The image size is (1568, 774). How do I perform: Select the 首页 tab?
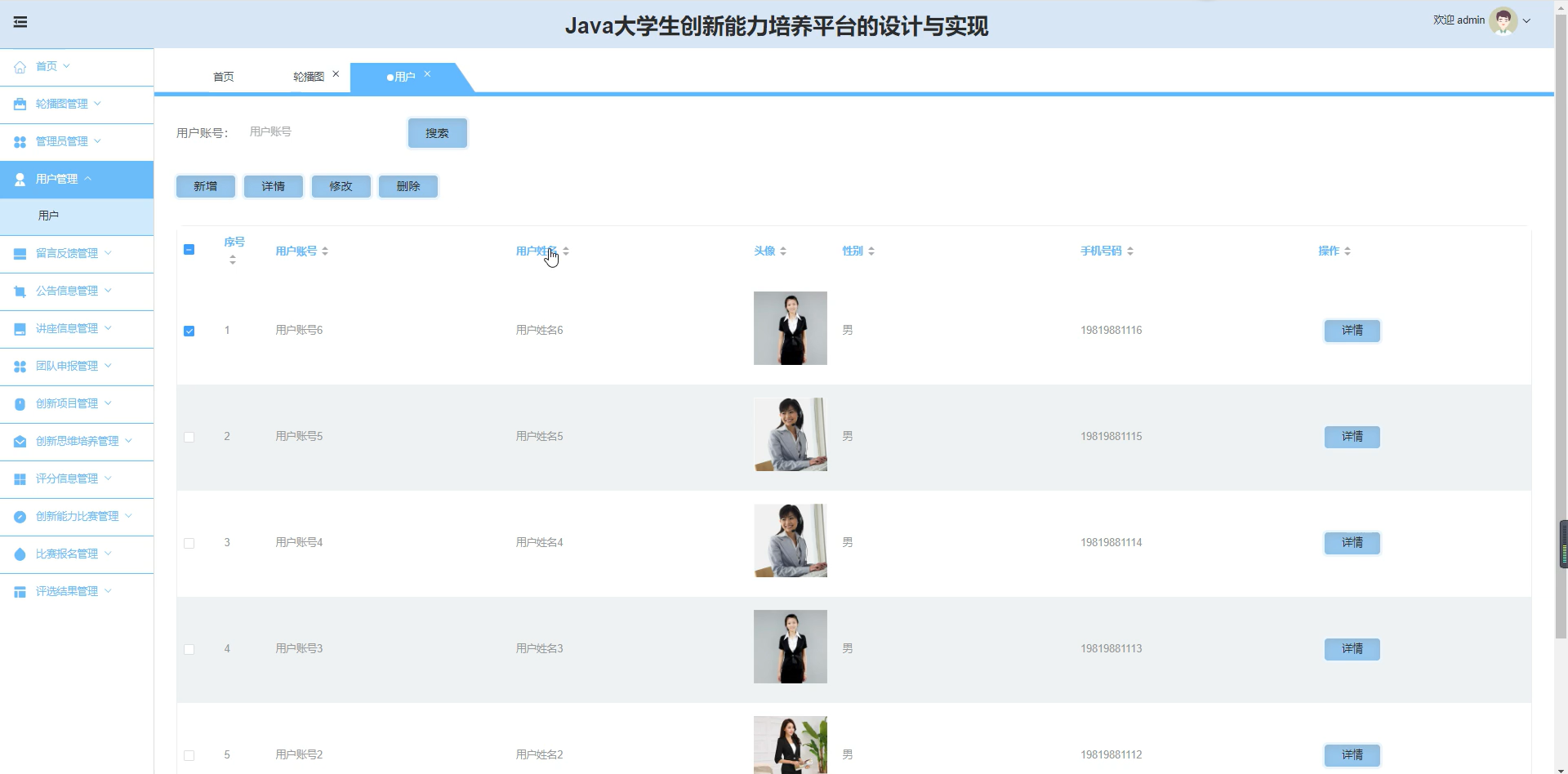(x=223, y=76)
